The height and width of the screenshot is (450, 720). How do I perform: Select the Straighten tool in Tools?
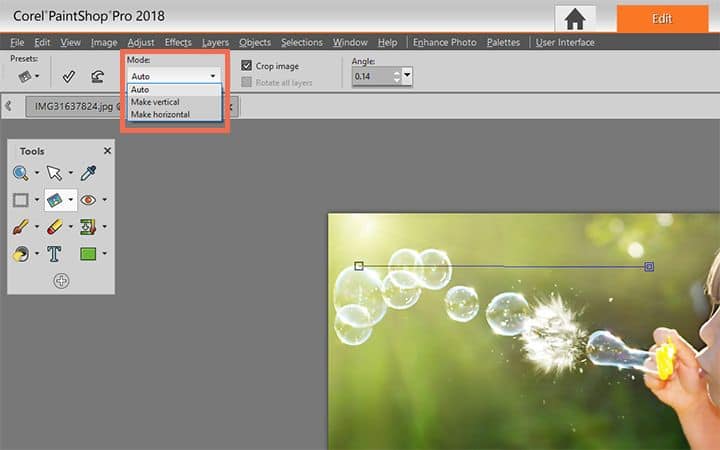click(55, 200)
